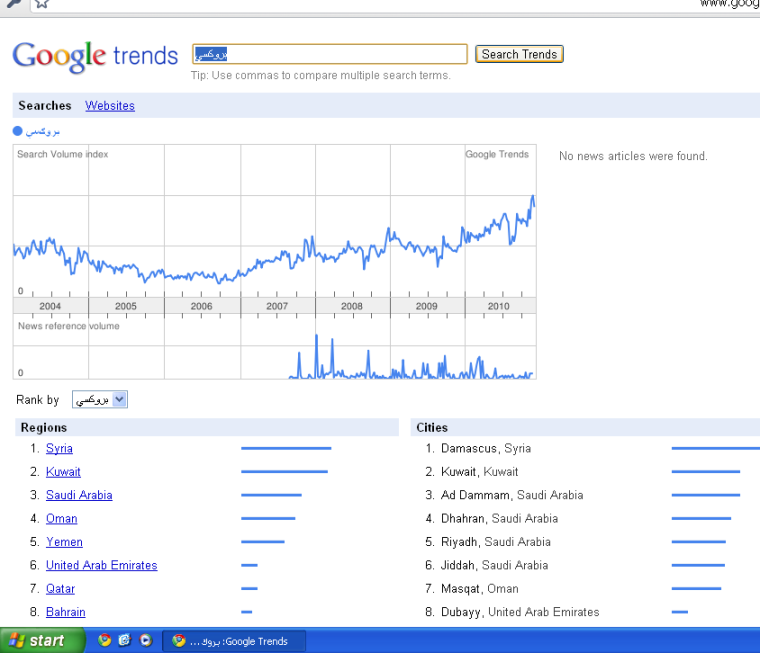Image resolution: width=760 pixels, height=653 pixels.
Task: Click the Windows Start button
Action: tap(37, 641)
